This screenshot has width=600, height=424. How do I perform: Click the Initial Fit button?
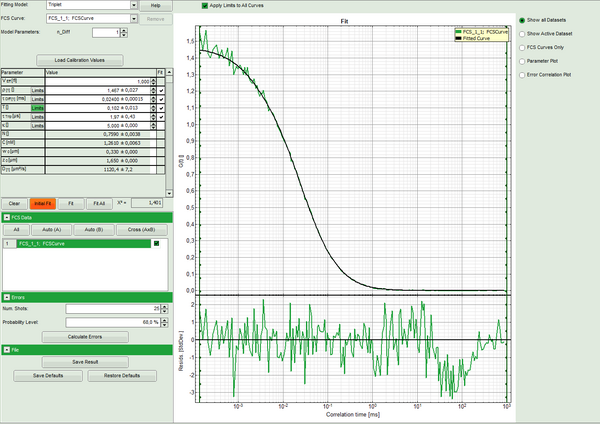[x=42, y=202]
